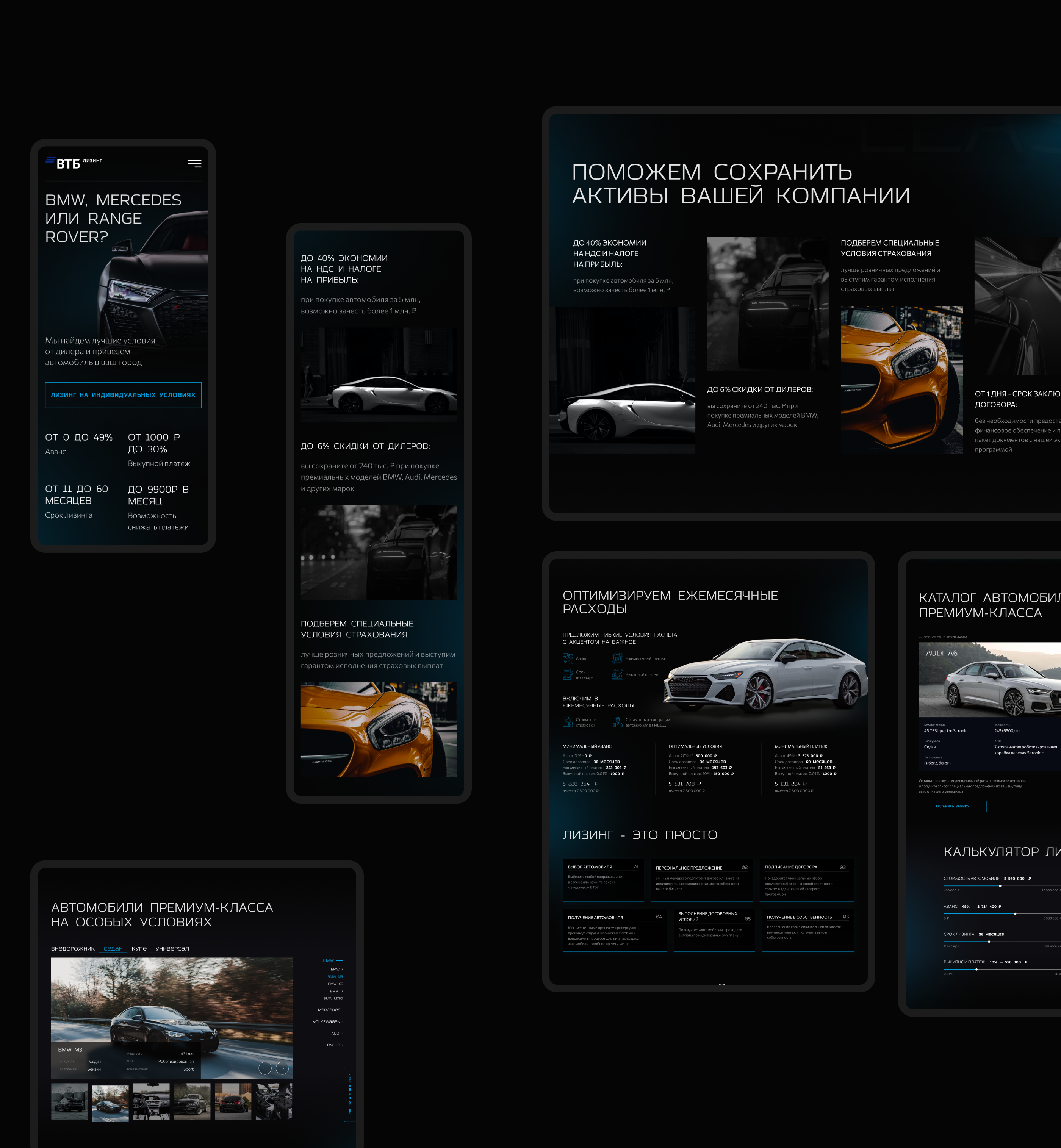Viewport: 1061px width, 1148px height.
Task: Click the ГИБДД registration officer icon
Action: [x=617, y=722]
